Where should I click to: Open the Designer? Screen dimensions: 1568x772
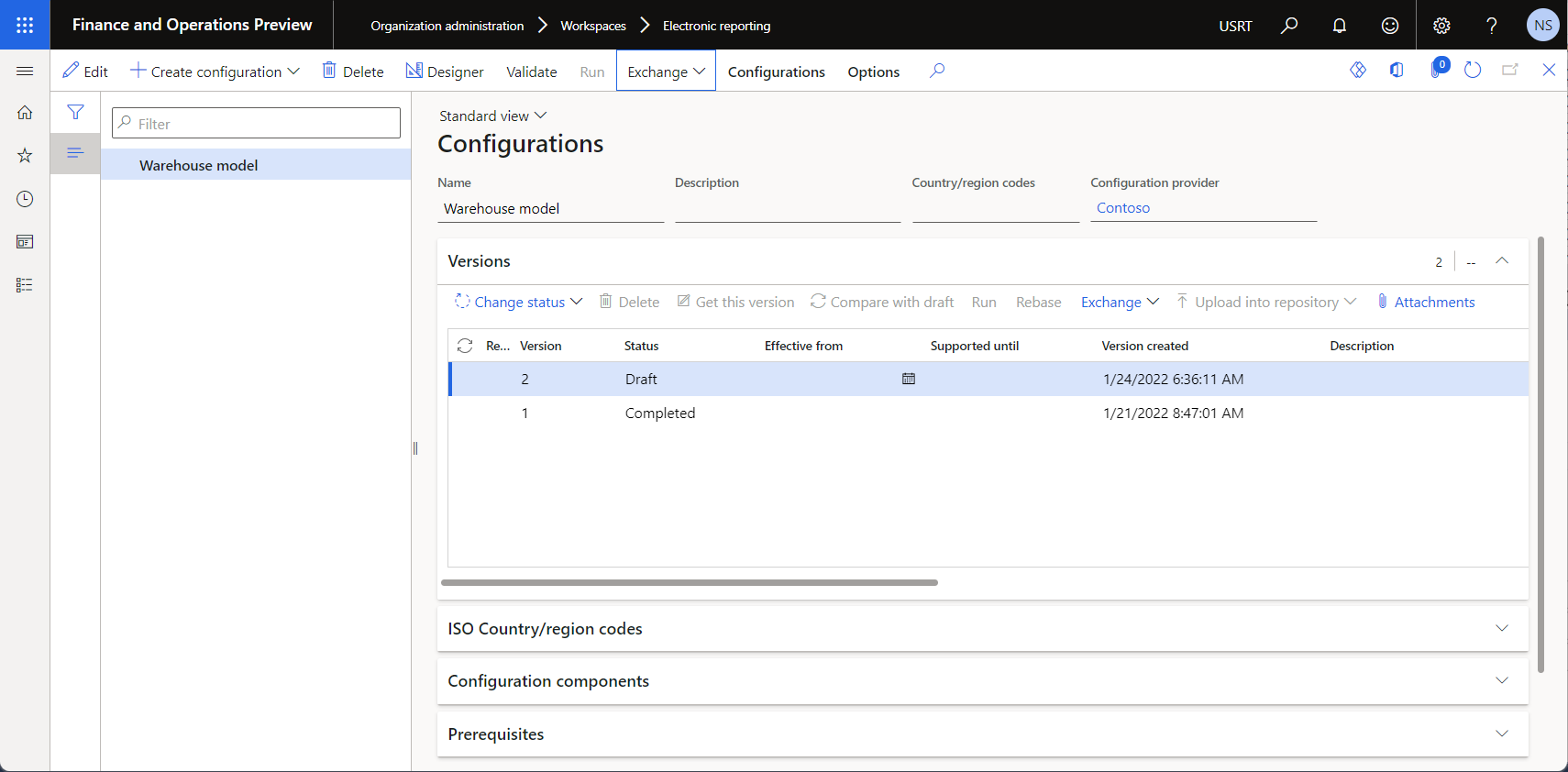click(445, 71)
